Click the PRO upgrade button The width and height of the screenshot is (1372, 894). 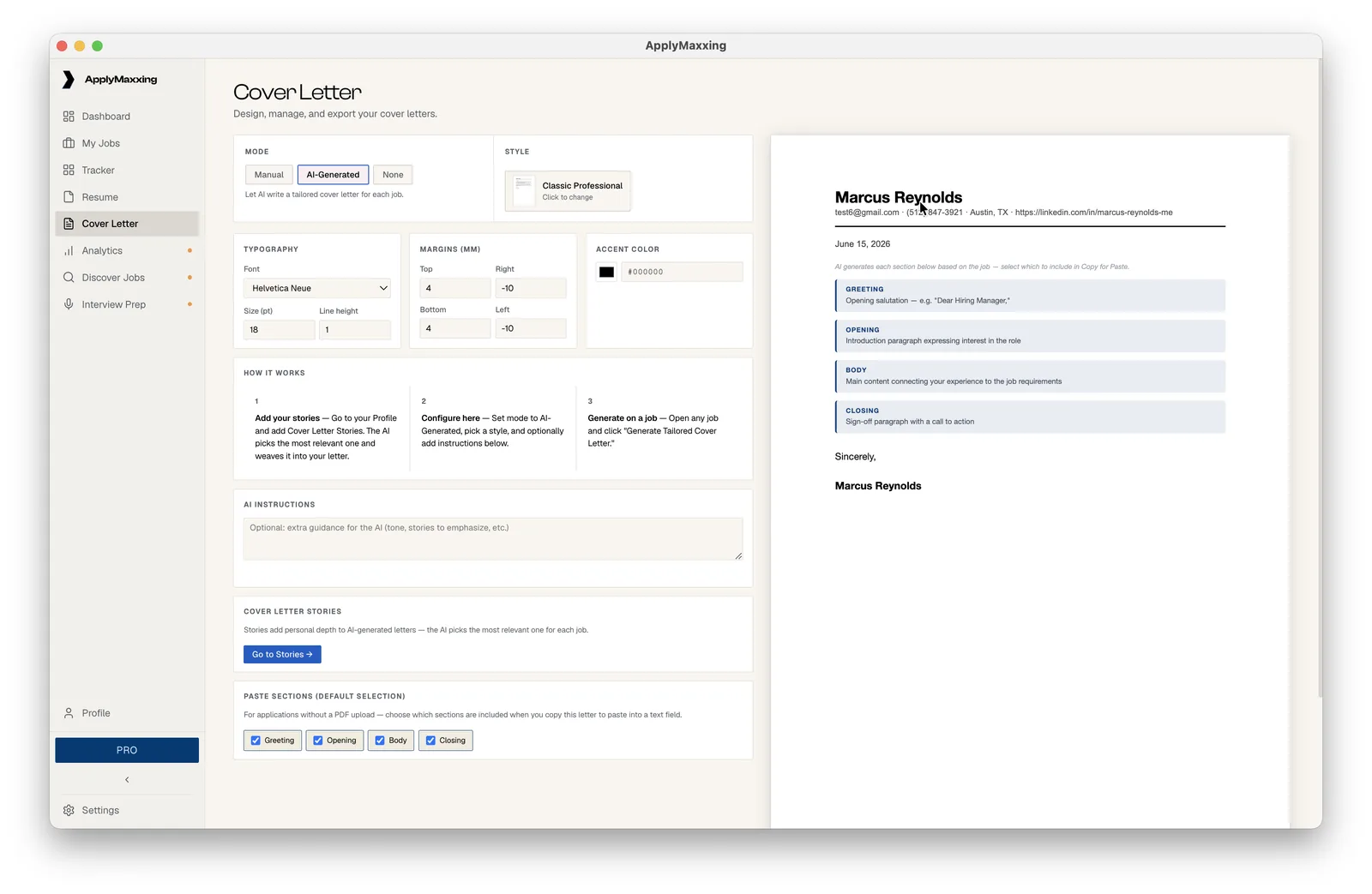127,750
